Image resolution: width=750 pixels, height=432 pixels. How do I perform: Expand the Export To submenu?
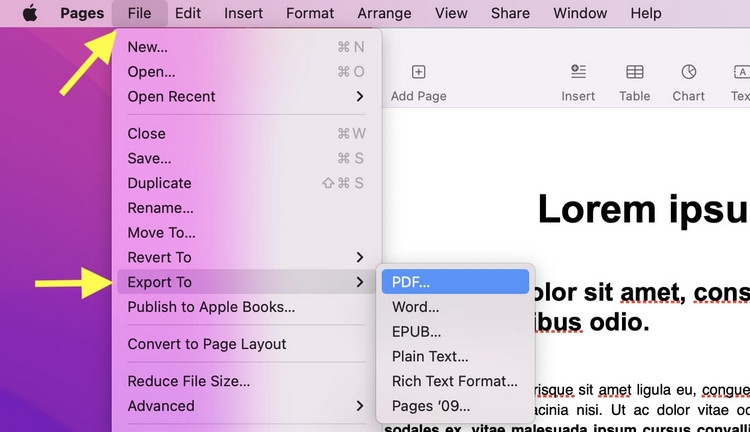pos(246,282)
